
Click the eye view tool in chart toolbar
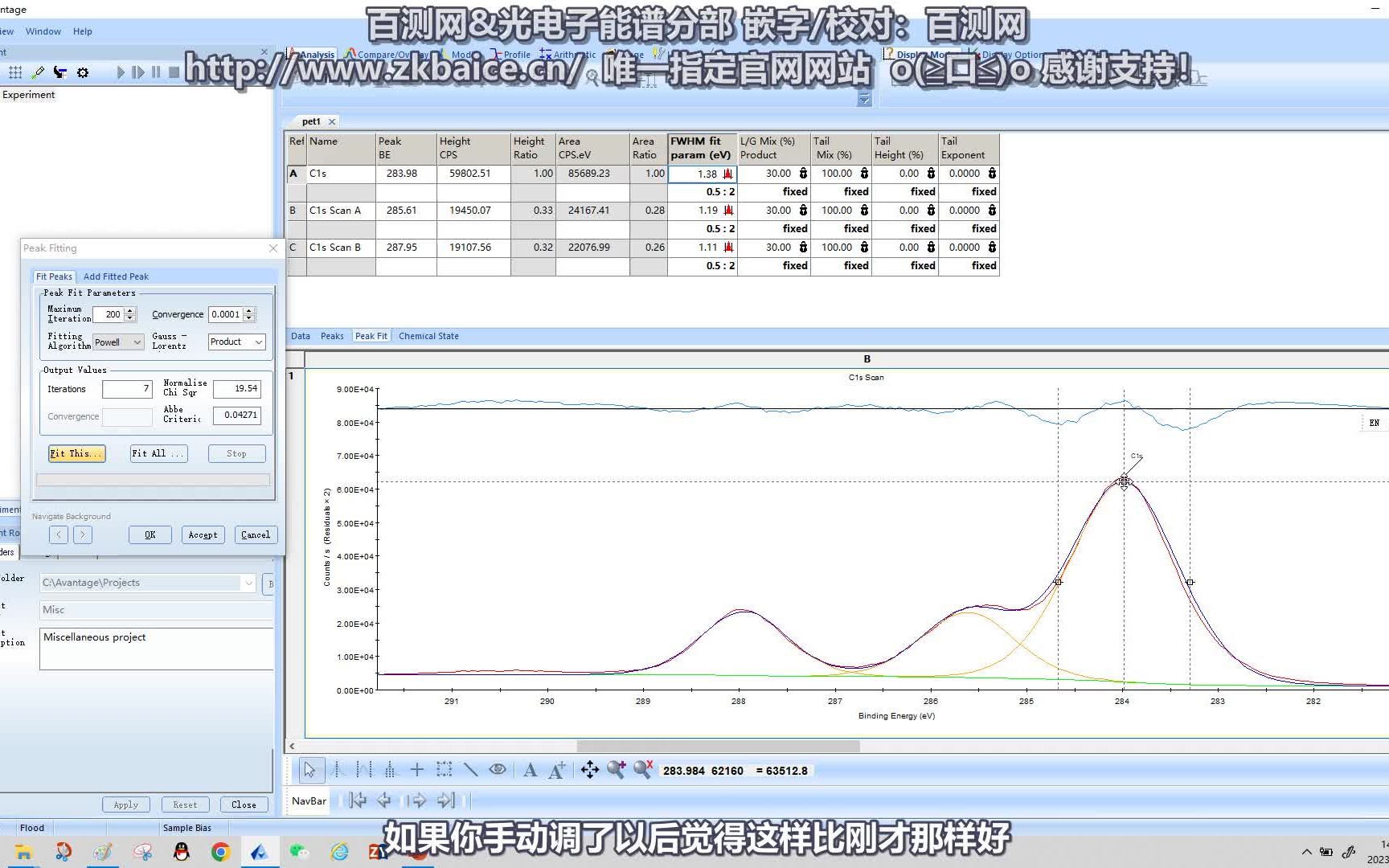[497, 769]
